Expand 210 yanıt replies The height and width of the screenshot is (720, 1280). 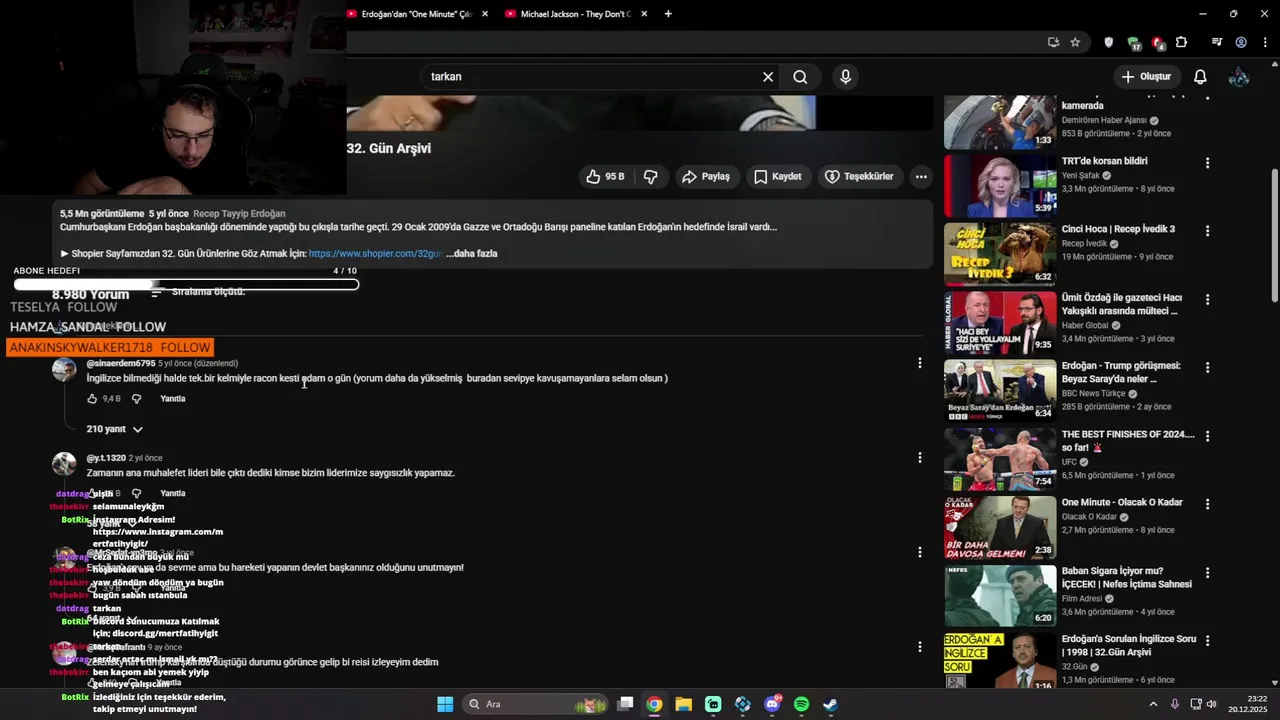click(x=115, y=429)
